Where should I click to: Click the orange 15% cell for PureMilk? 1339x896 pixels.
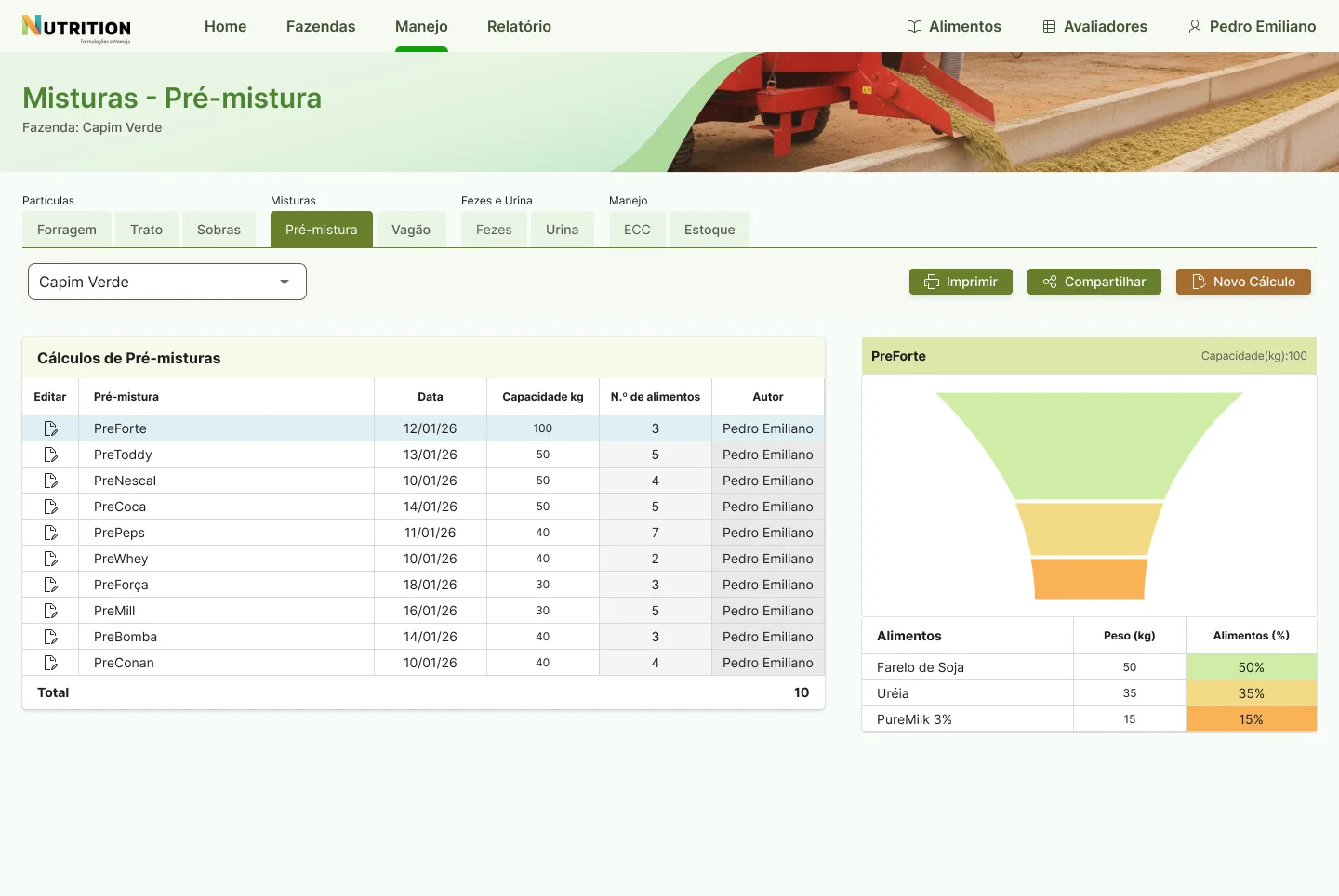tap(1251, 719)
